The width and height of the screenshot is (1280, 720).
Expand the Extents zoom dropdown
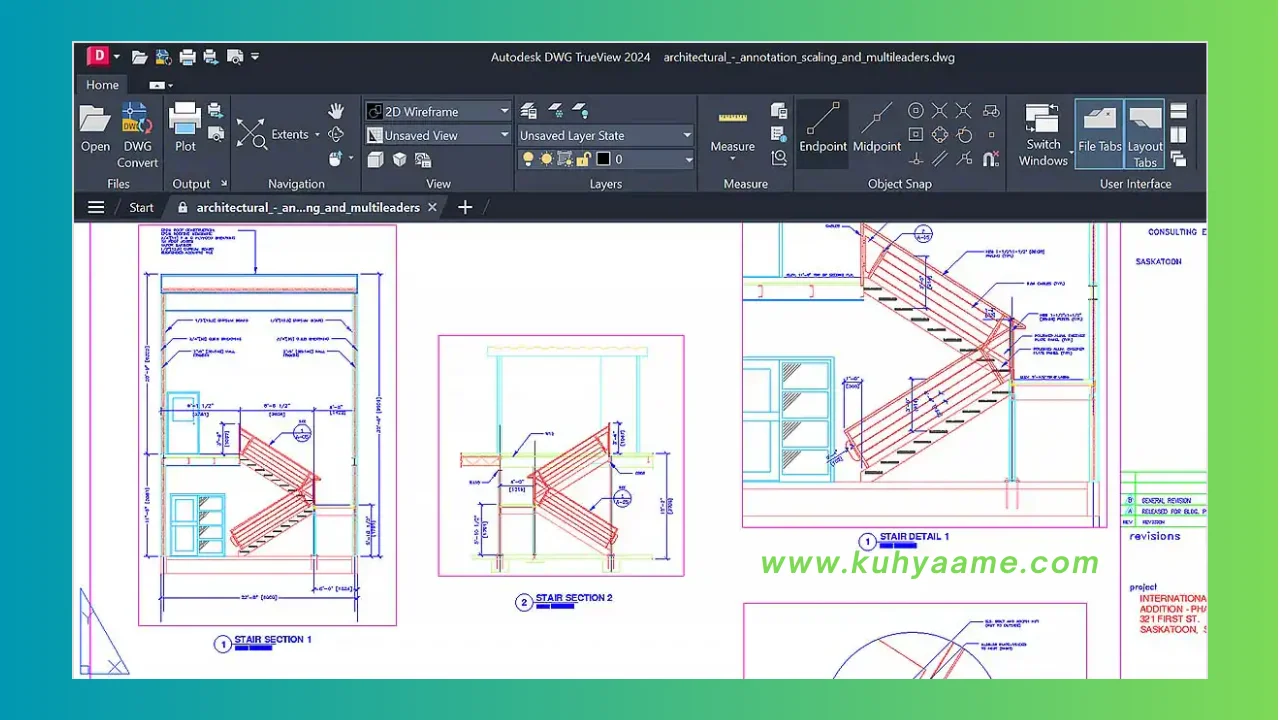317,135
